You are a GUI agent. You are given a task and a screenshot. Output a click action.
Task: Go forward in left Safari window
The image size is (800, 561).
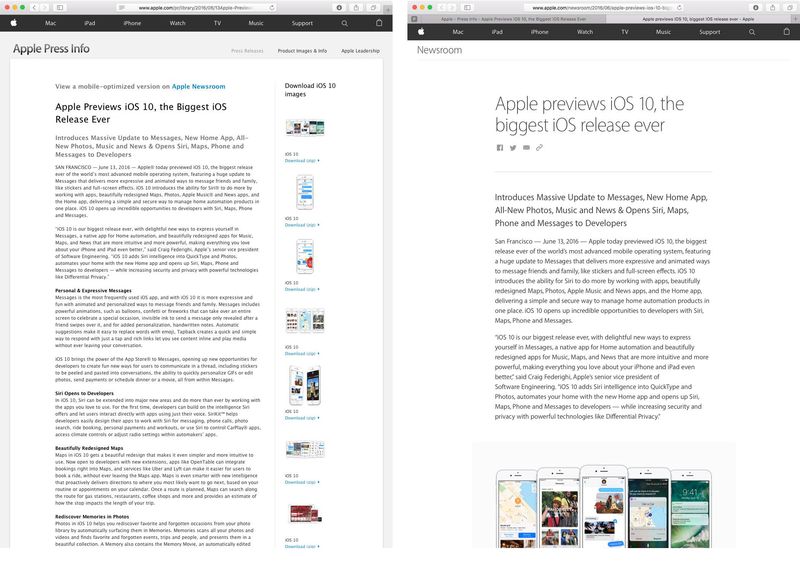(44, 8)
